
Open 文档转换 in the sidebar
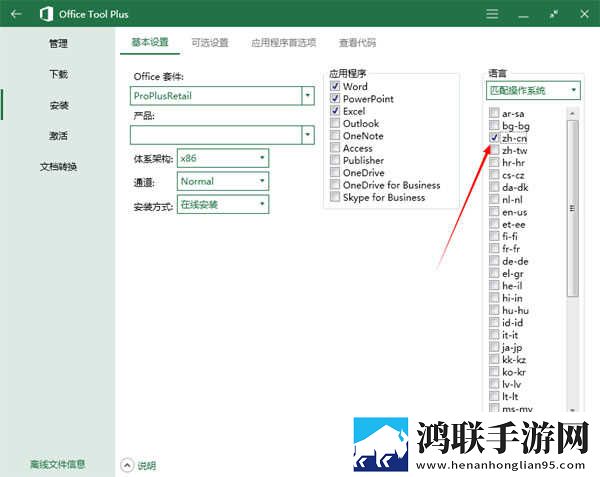[59, 166]
